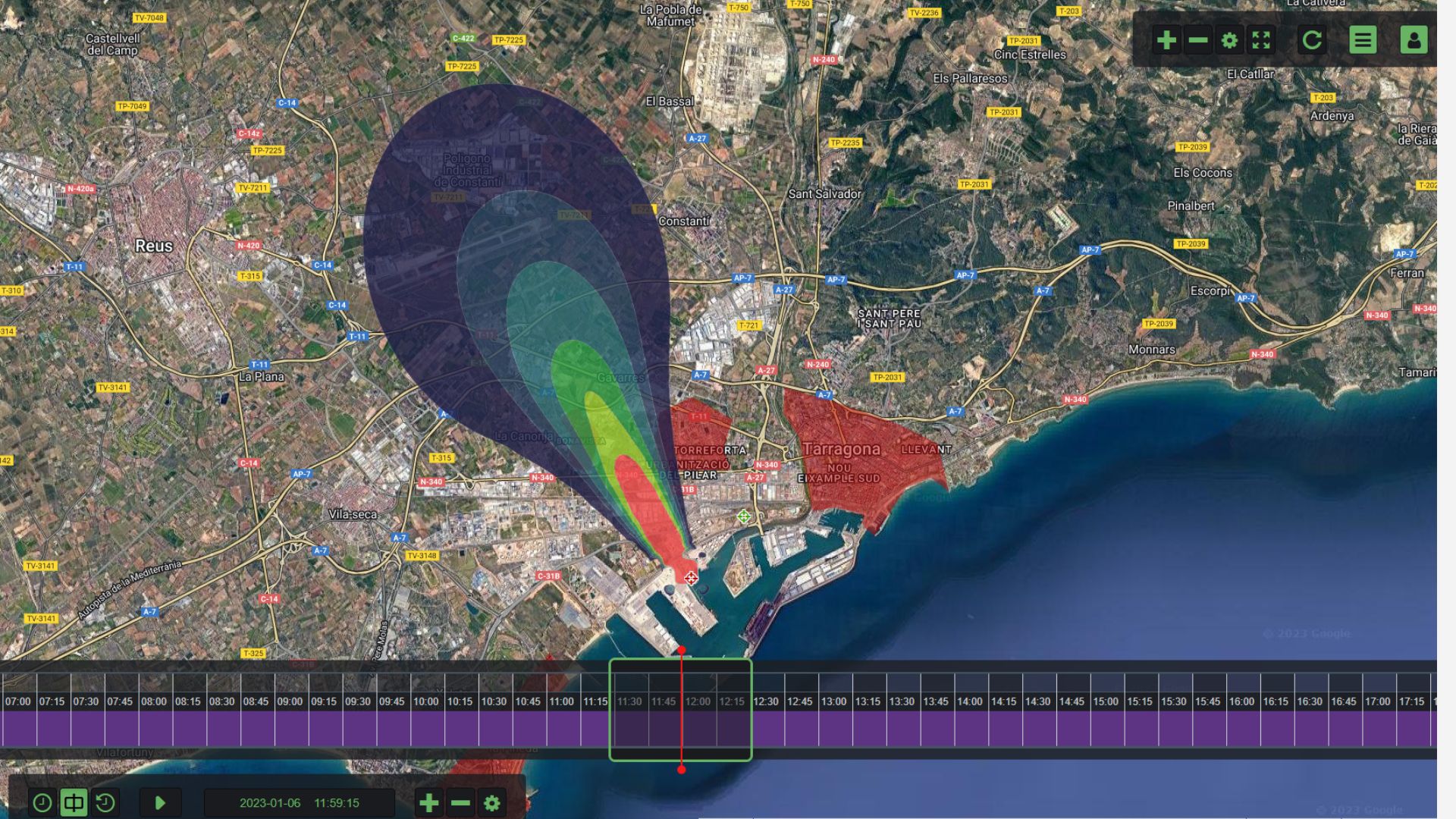Open the hamburger menu panel
The height and width of the screenshot is (819, 1456).
click(1363, 40)
